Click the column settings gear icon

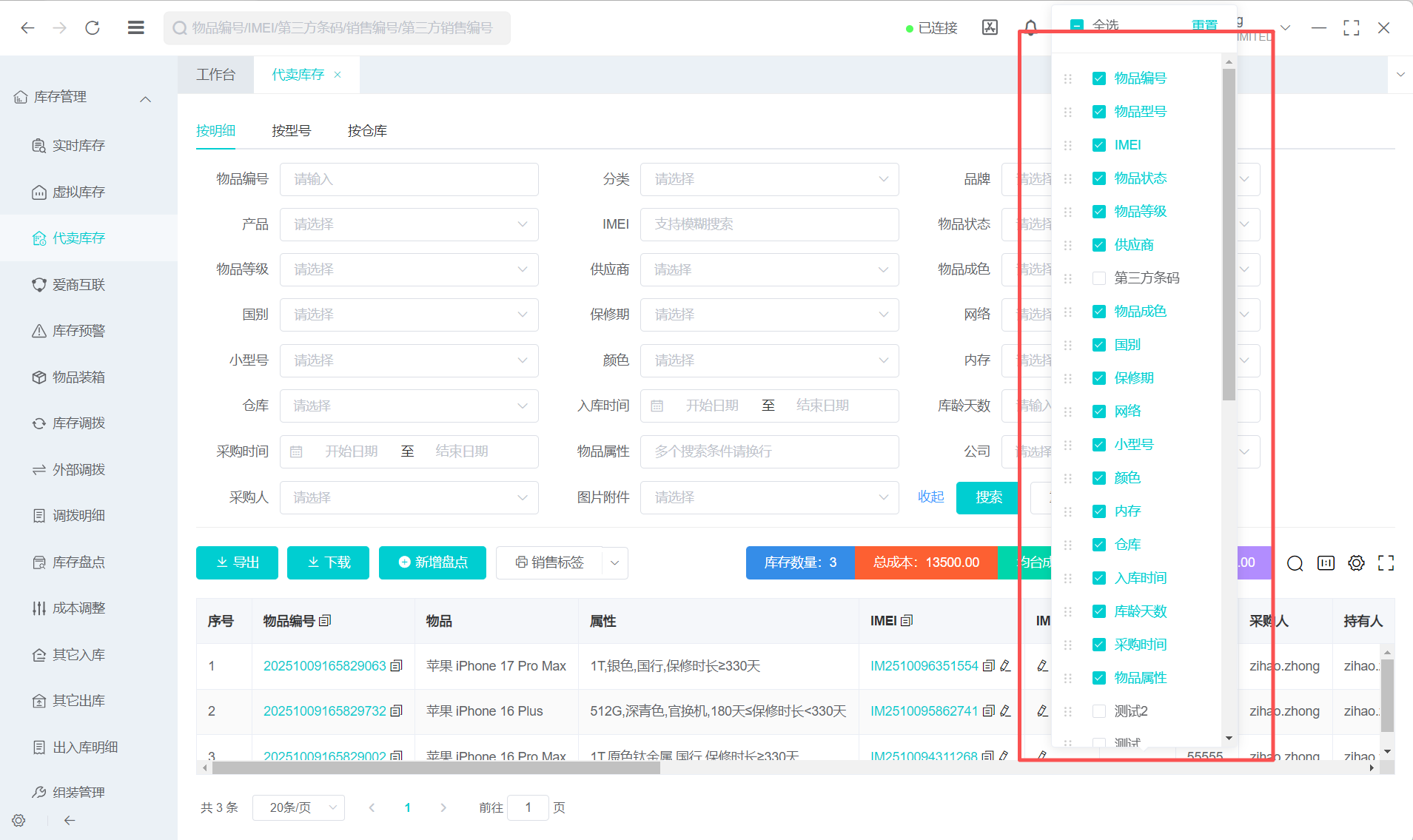[x=1356, y=563]
